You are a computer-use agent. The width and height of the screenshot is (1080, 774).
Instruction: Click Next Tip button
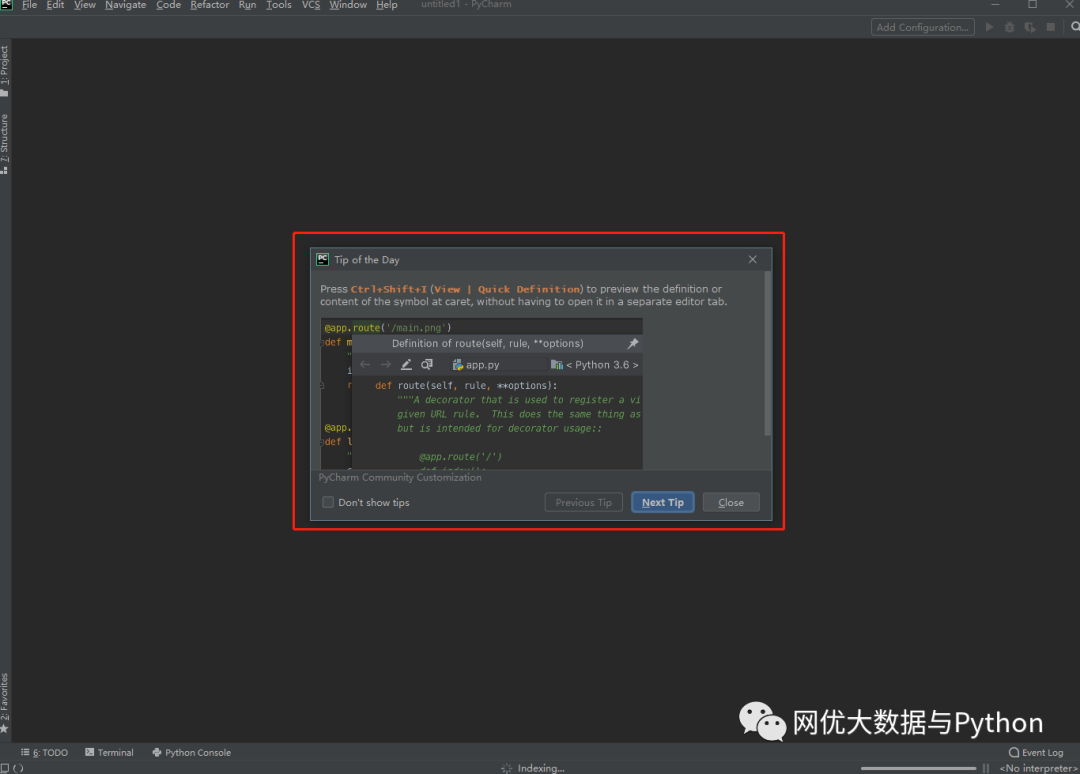coord(663,502)
